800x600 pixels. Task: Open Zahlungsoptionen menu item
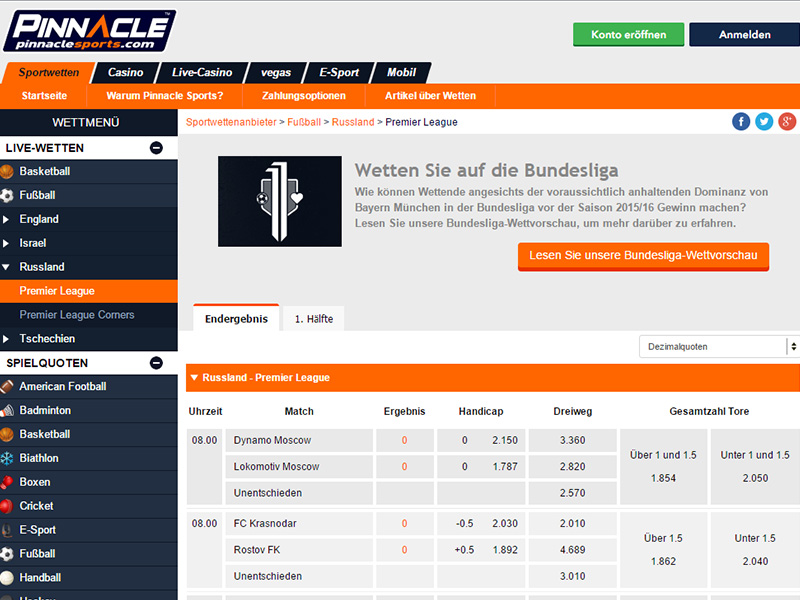304,96
